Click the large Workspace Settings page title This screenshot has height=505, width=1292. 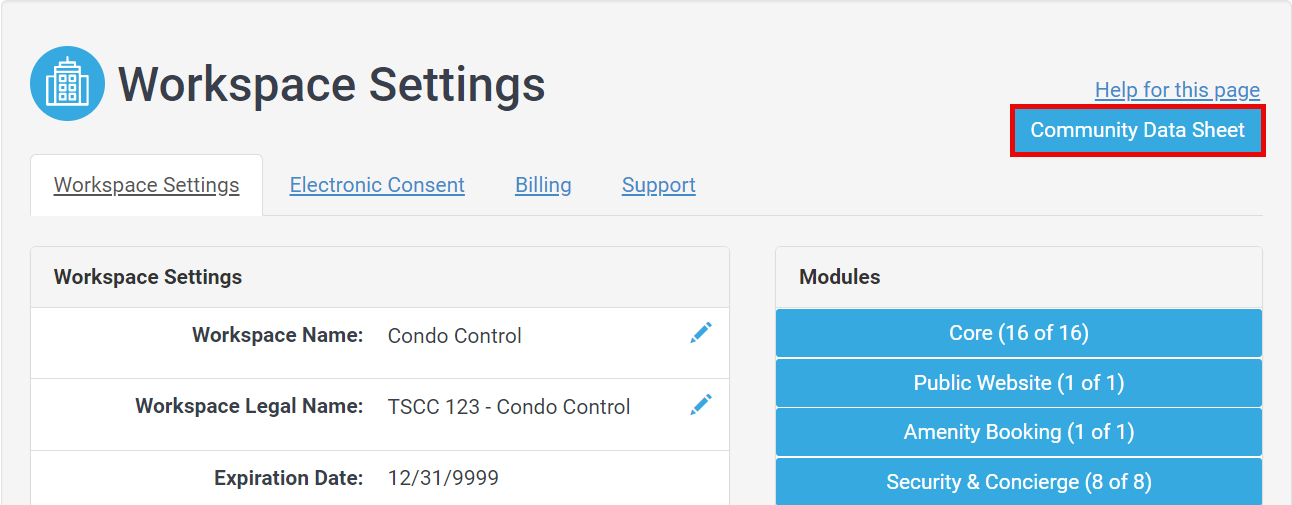332,84
